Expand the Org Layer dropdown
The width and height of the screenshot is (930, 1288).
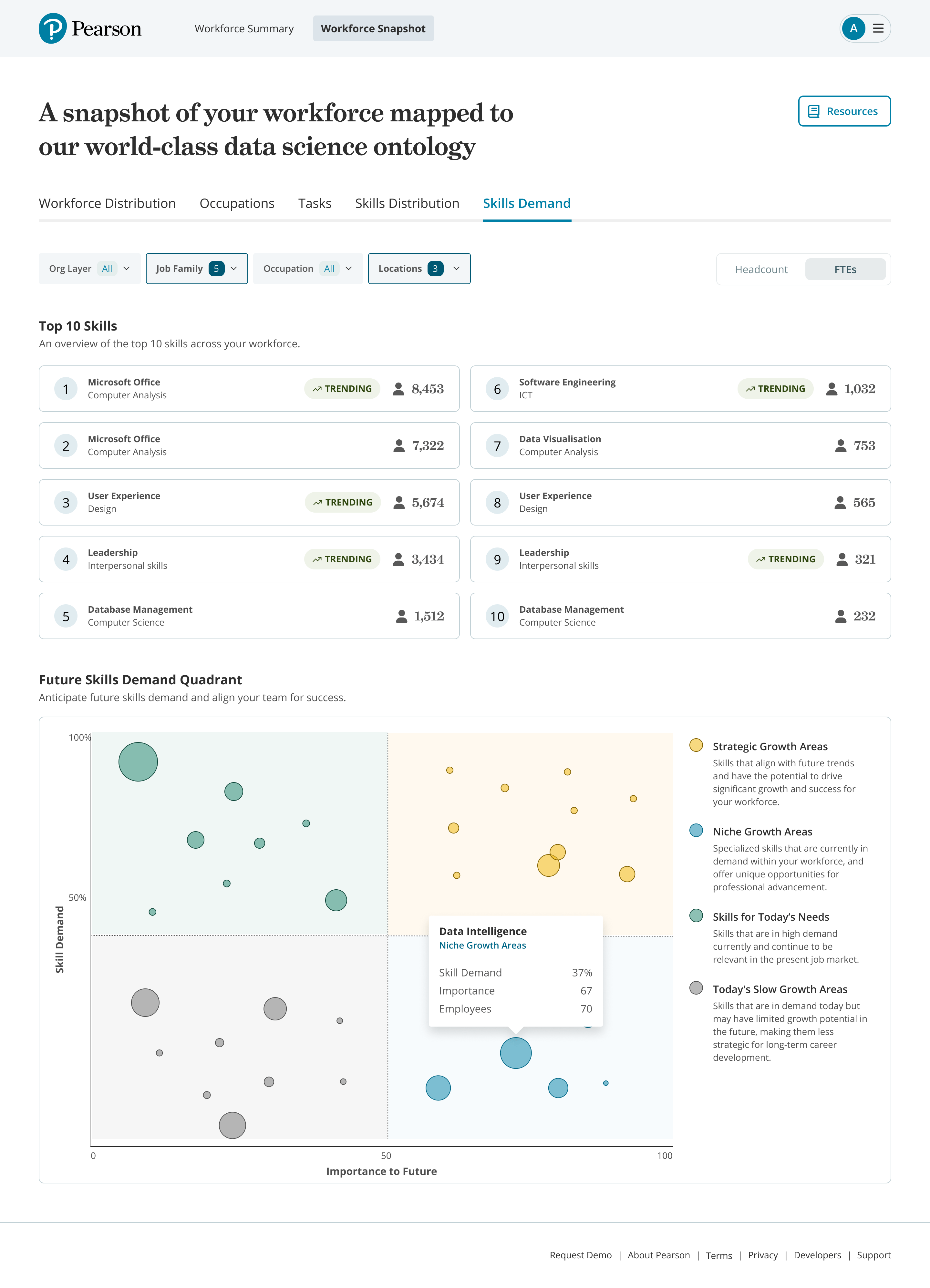(x=89, y=269)
